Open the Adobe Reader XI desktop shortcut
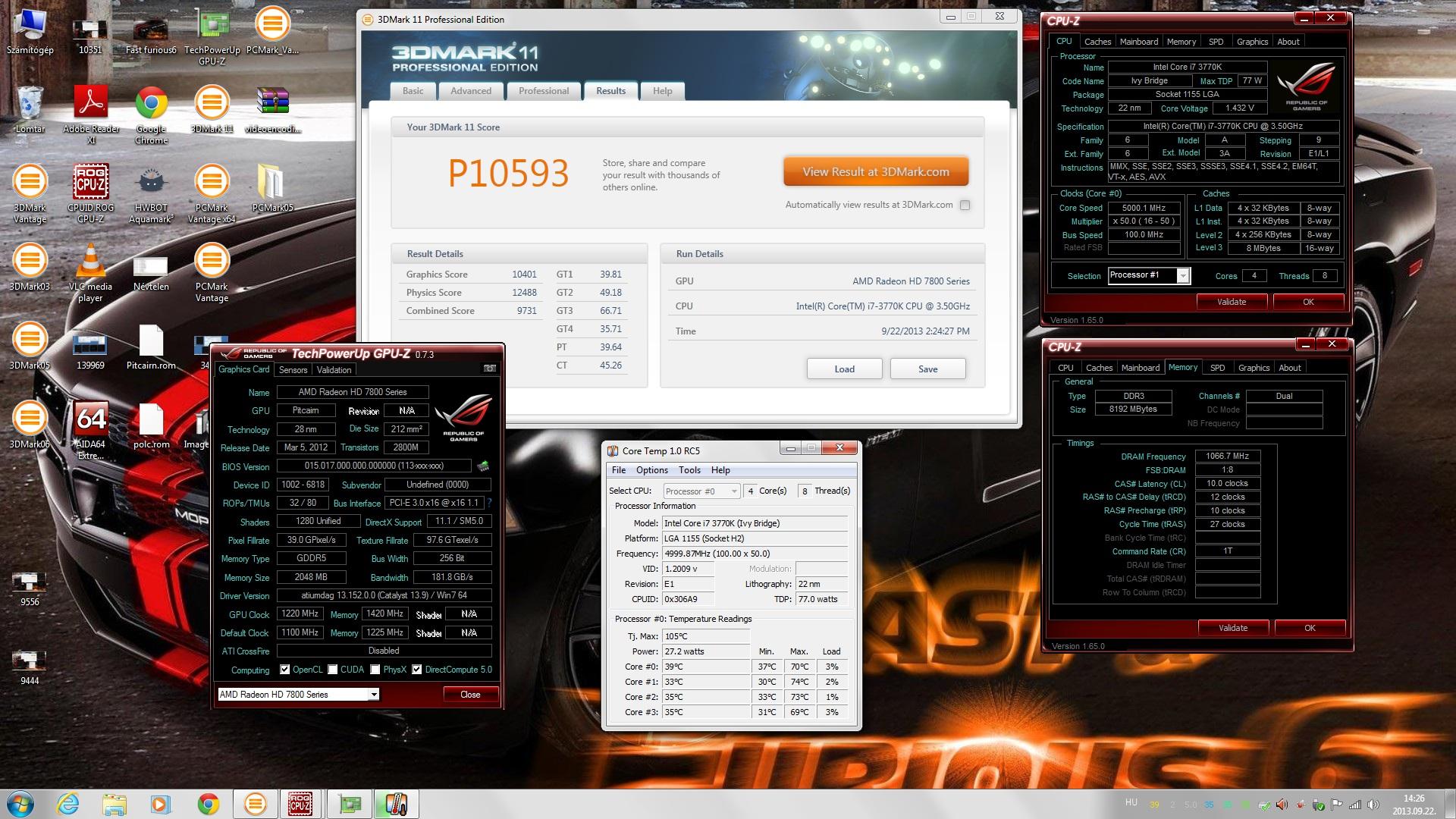This screenshot has height=819, width=1456. pyautogui.click(x=91, y=115)
